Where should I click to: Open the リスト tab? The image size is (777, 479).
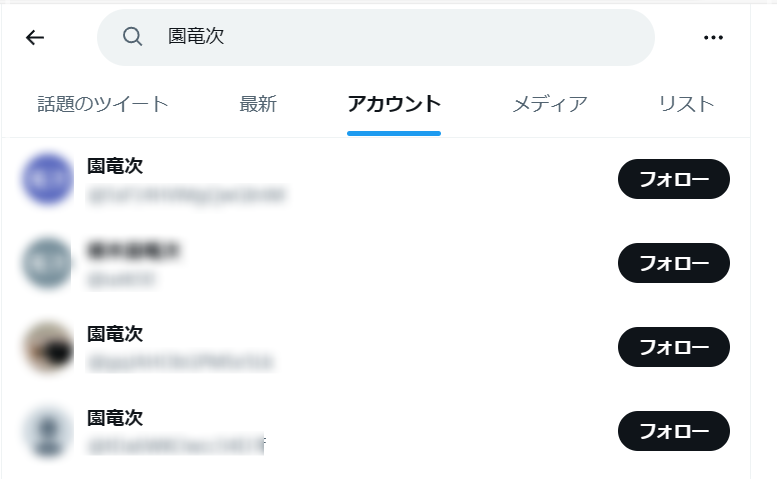686,104
